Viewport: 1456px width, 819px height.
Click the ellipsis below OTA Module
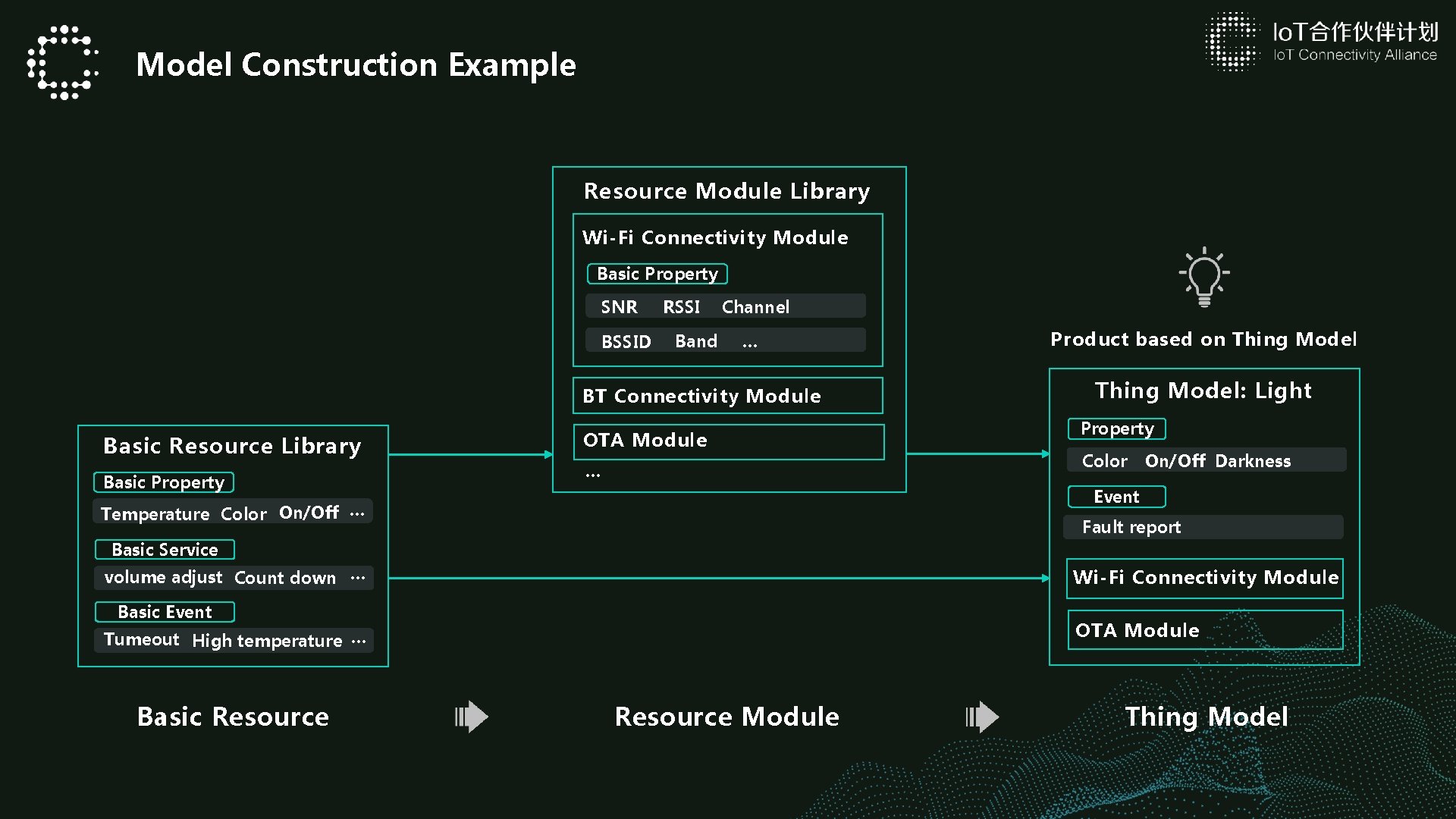tap(593, 475)
